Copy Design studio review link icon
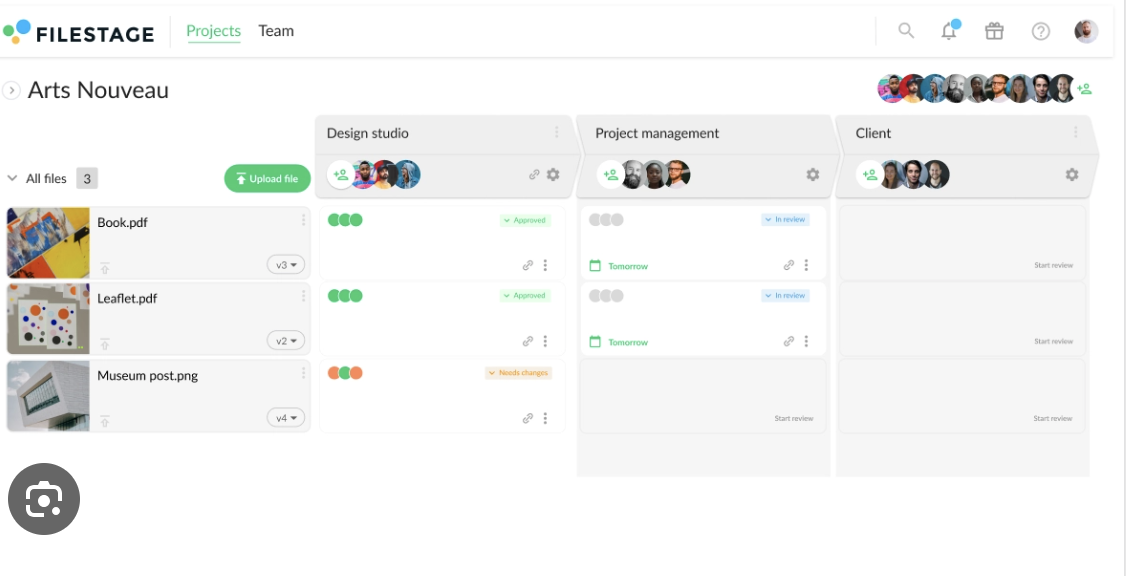This screenshot has width=1126, height=576. click(535, 175)
